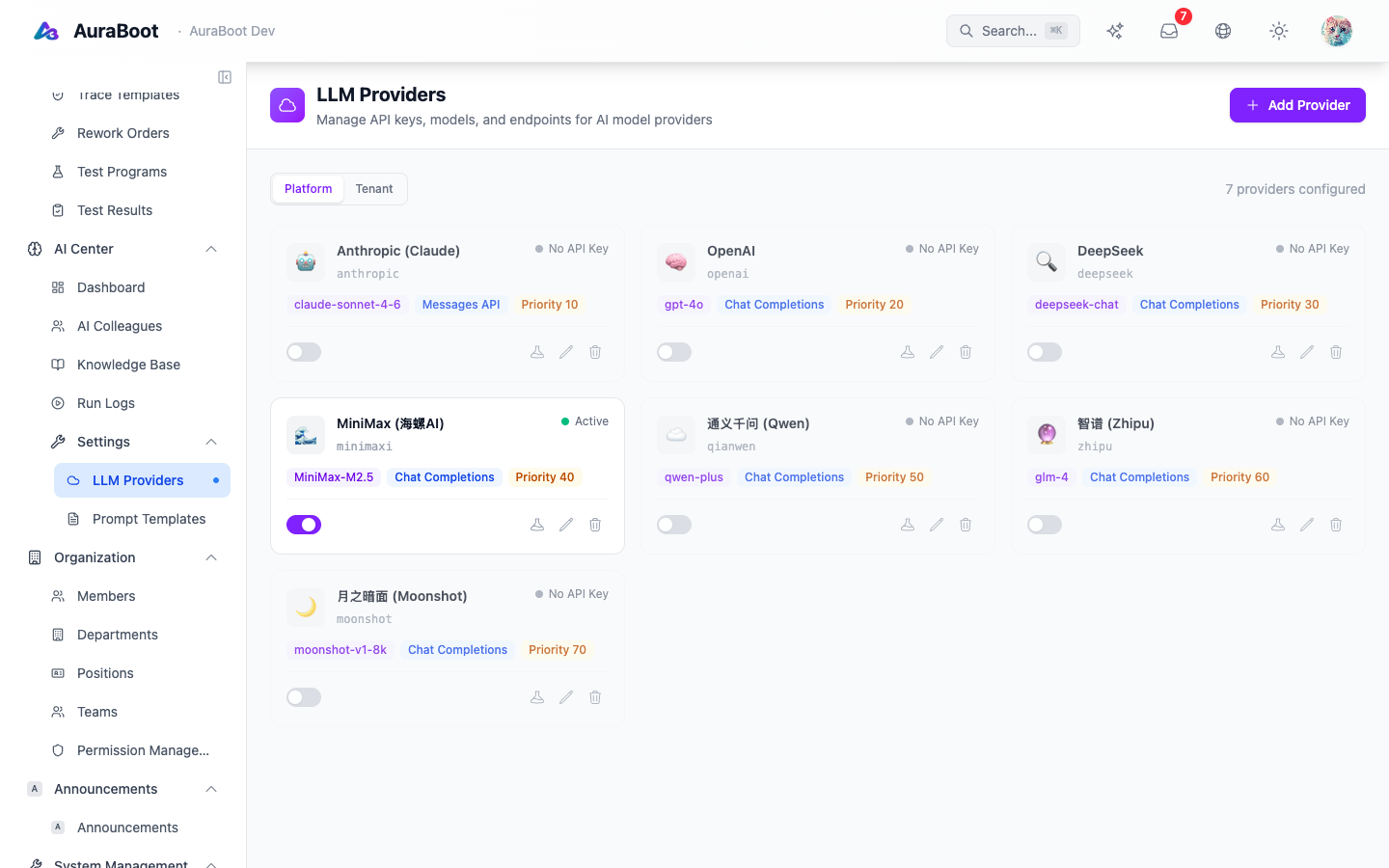Viewport: 1389px width, 868px height.
Task: Open the language globe menu
Action: pyautogui.click(x=1223, y=31)
